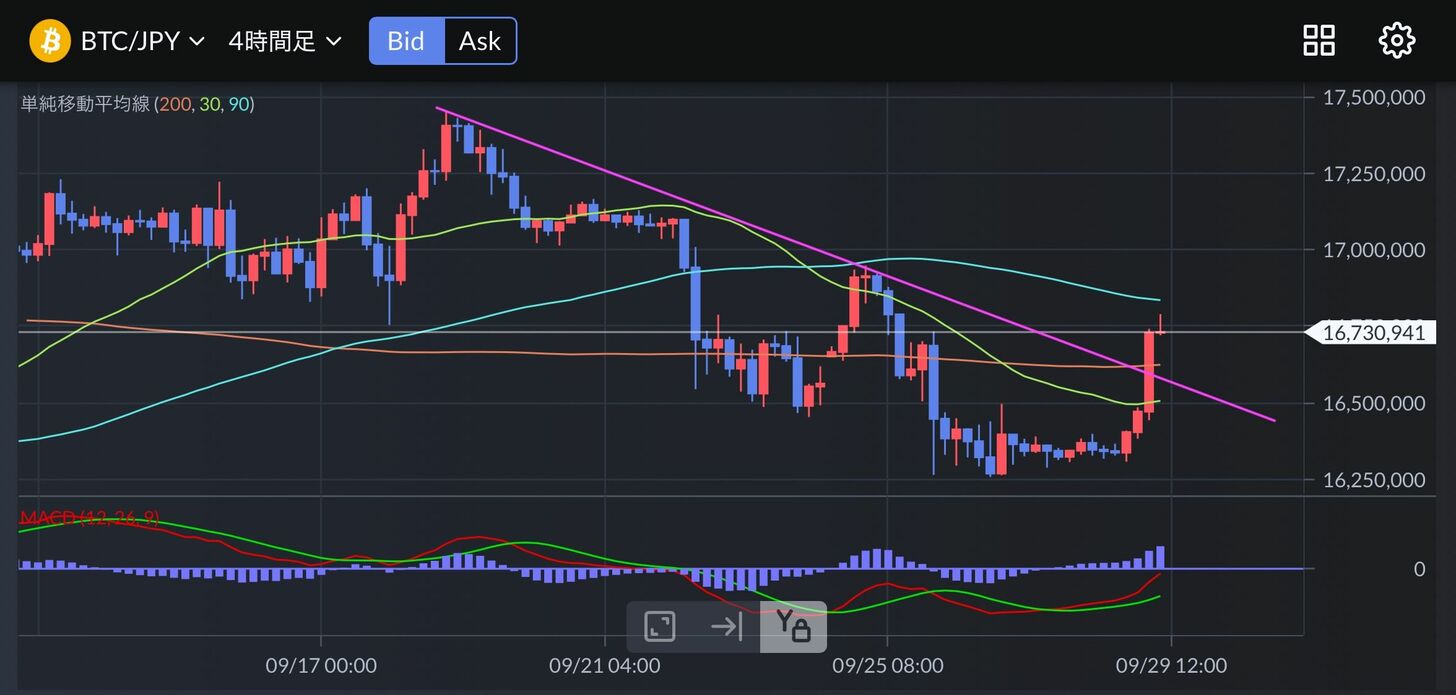
Task: Click the 17,500,000 price axis label
Action: pos(1373,97)
